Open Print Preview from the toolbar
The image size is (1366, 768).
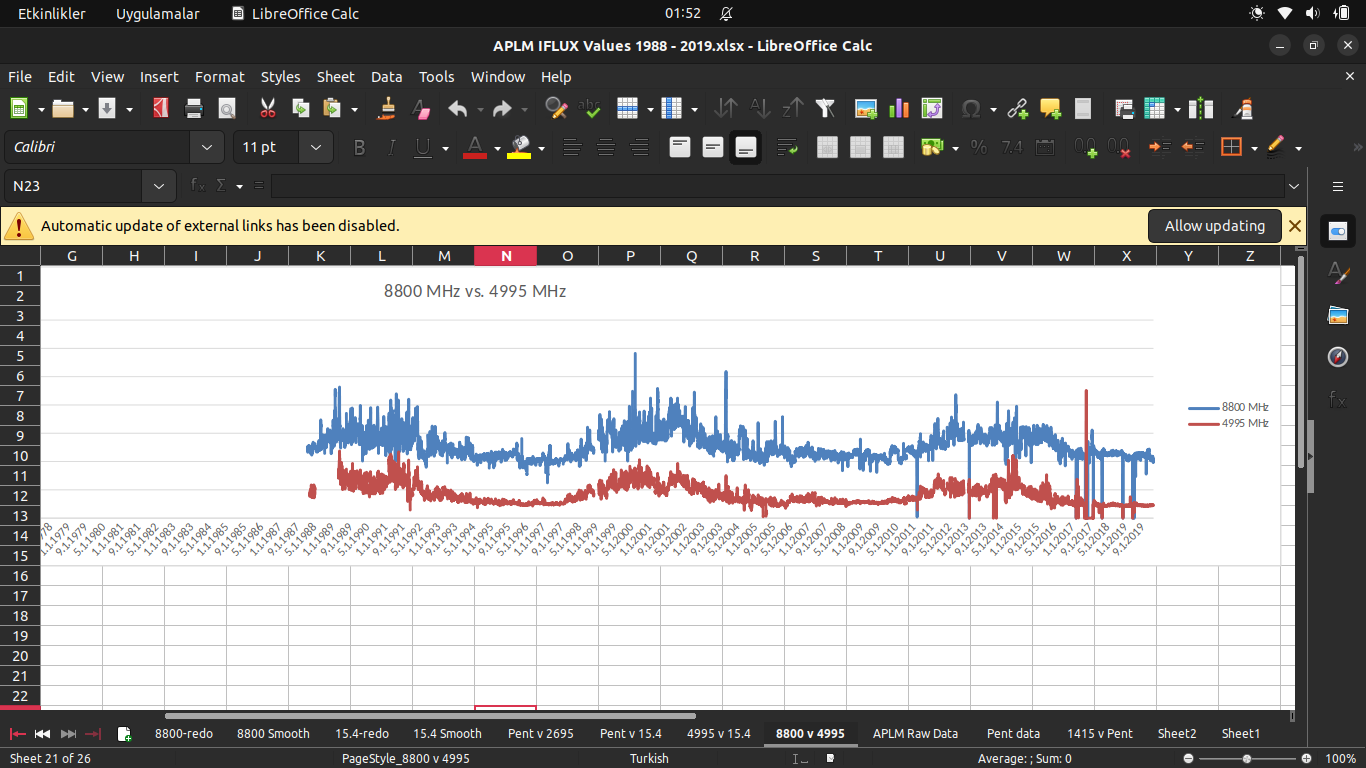coord(227,109)
